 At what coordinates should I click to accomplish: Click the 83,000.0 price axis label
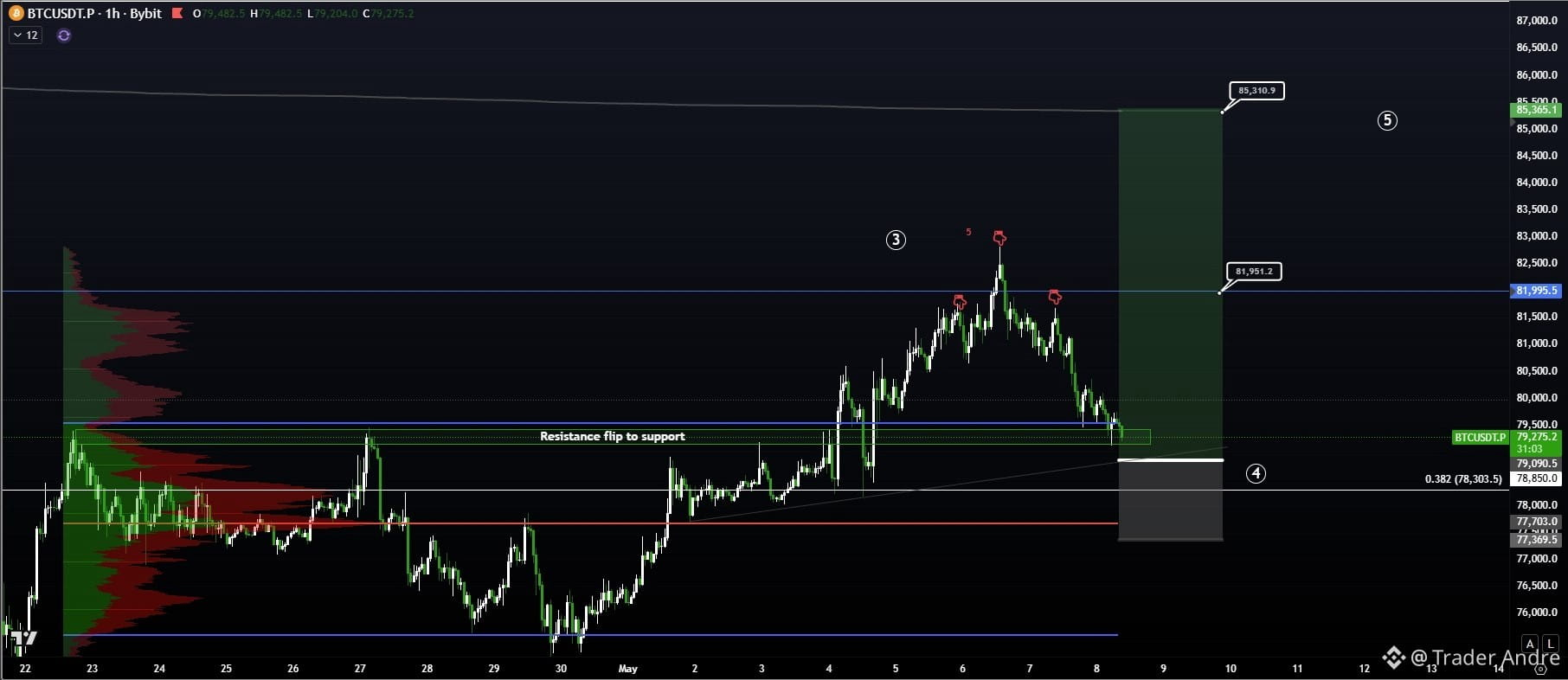point(1537,236)
